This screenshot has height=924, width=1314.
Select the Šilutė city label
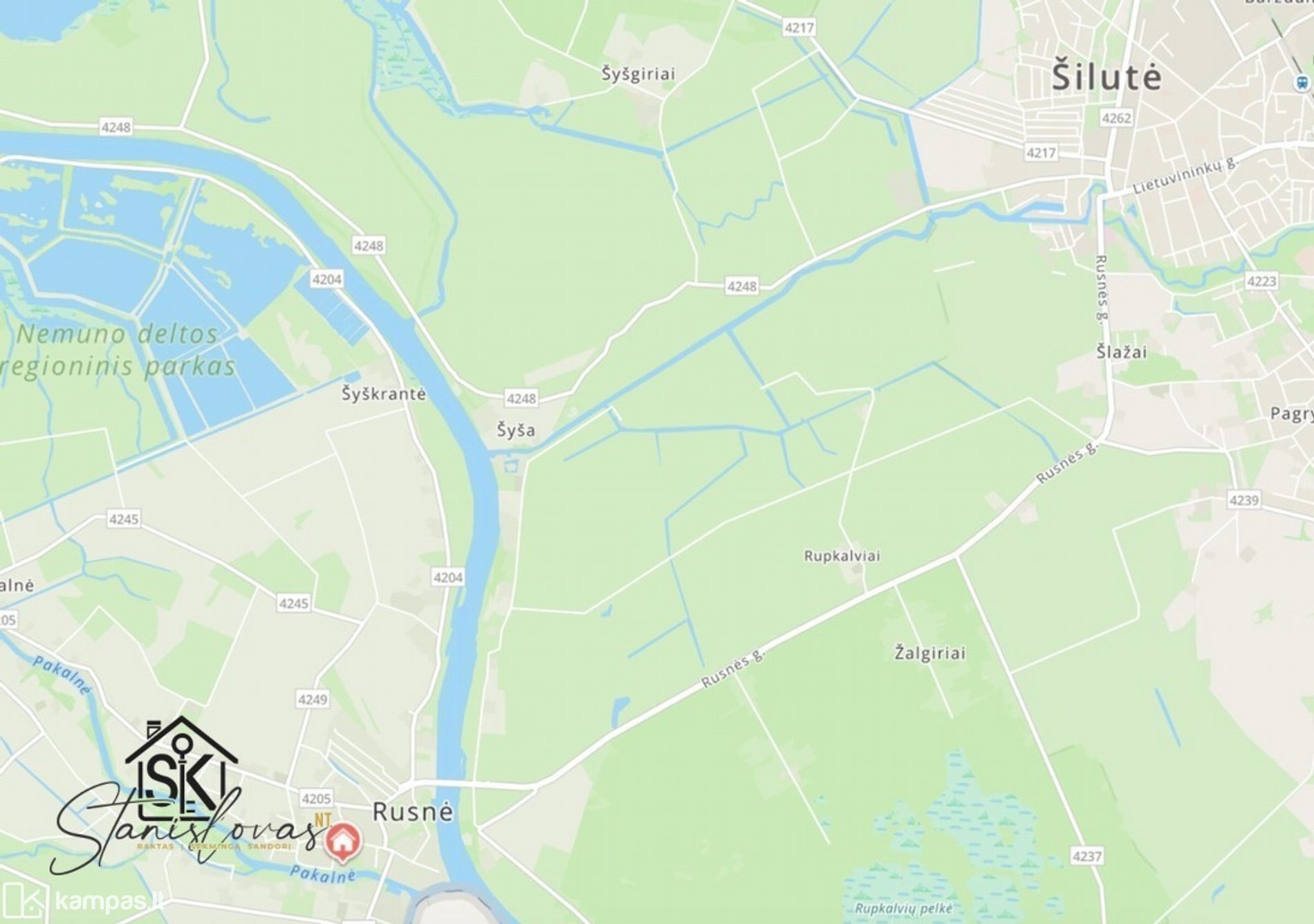(x=1107, y=75)
